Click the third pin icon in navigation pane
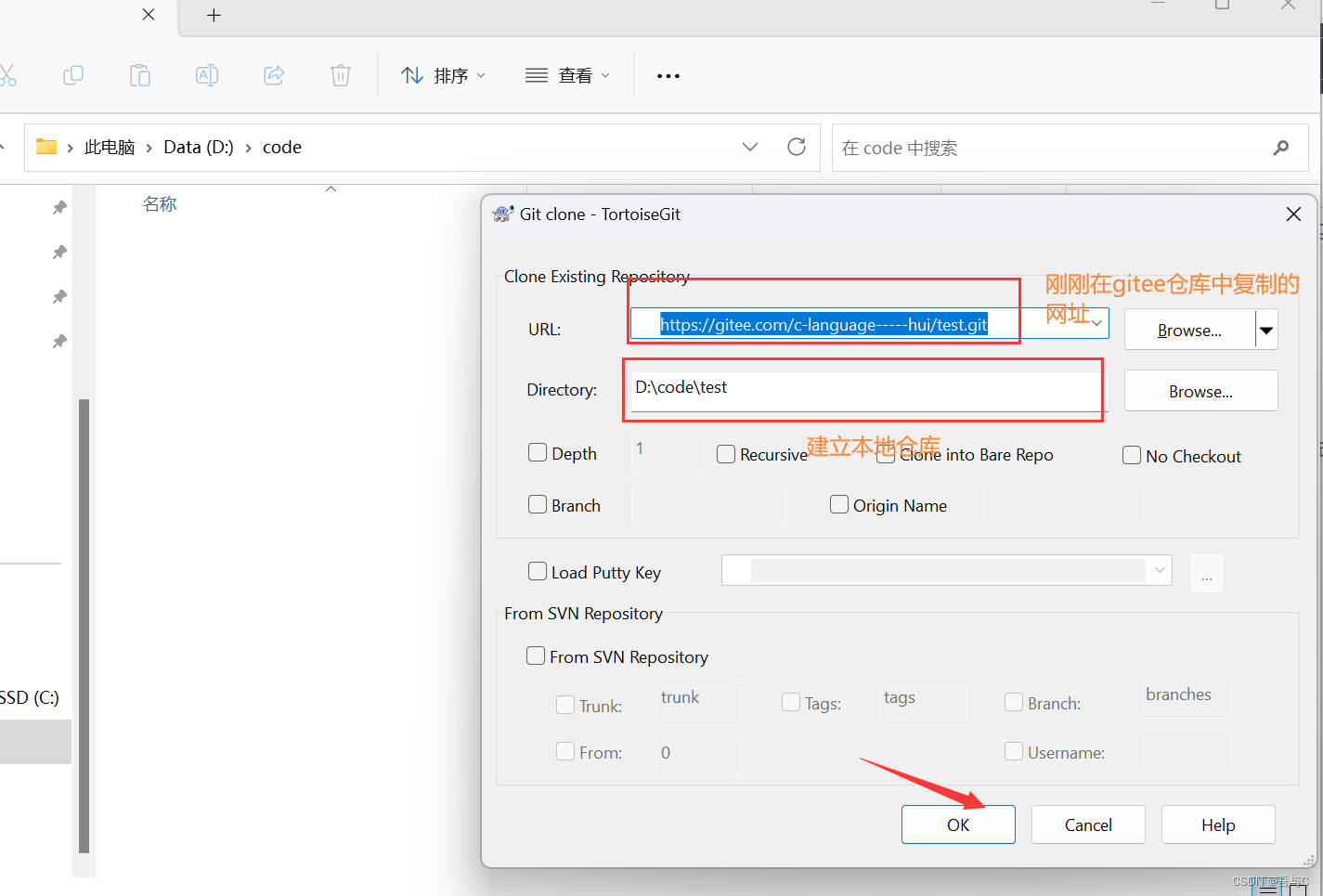 coord(59,296)
